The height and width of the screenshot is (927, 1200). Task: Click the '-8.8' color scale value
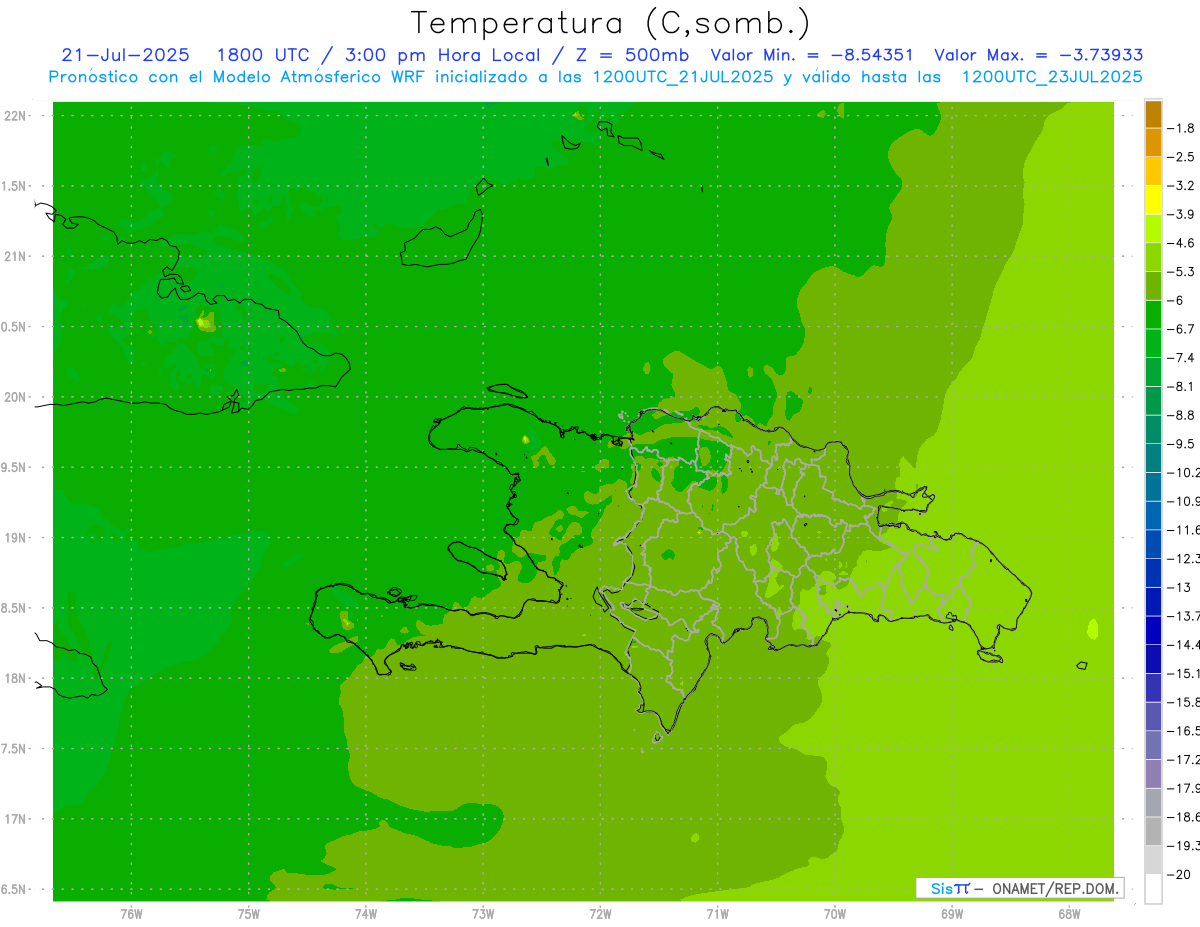pyautogui.click(x=1182, y=415)
